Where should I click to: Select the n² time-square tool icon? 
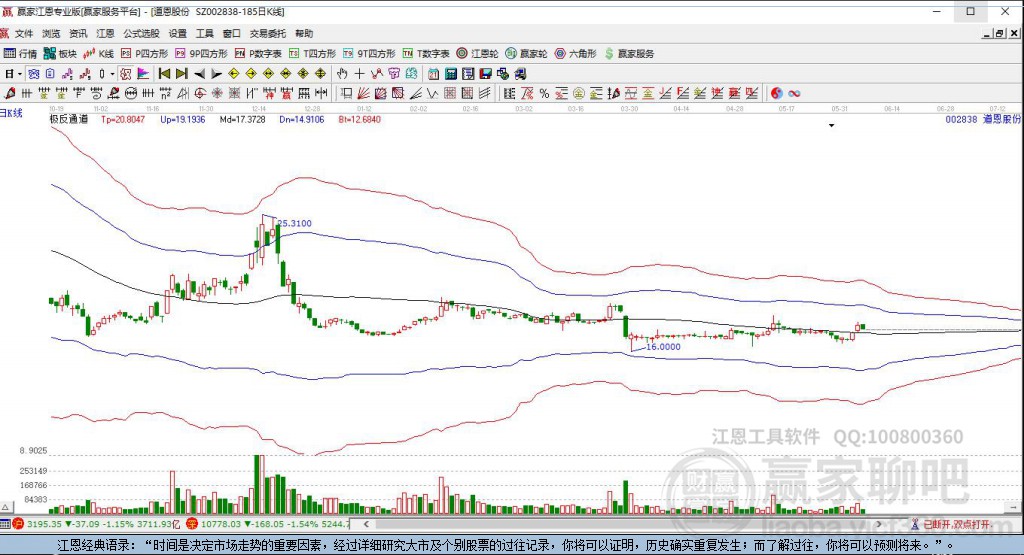coord(166,93)
